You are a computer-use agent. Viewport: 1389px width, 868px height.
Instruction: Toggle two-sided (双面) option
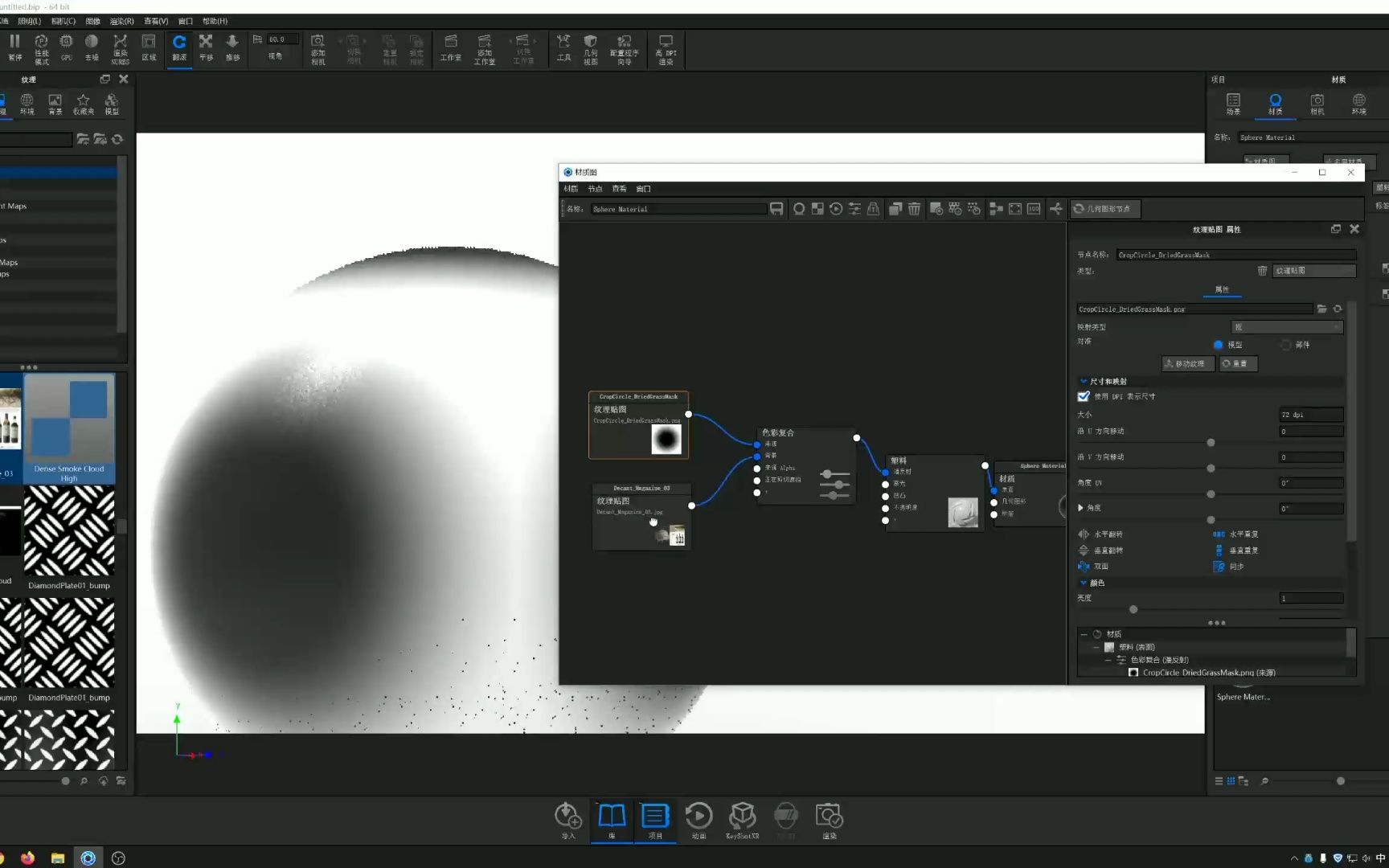[1093, 567]
